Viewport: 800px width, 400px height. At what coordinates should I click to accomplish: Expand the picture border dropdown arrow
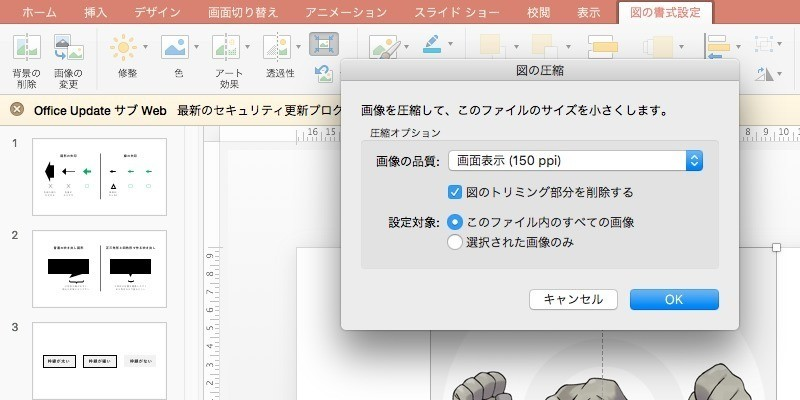pos(450,44)
